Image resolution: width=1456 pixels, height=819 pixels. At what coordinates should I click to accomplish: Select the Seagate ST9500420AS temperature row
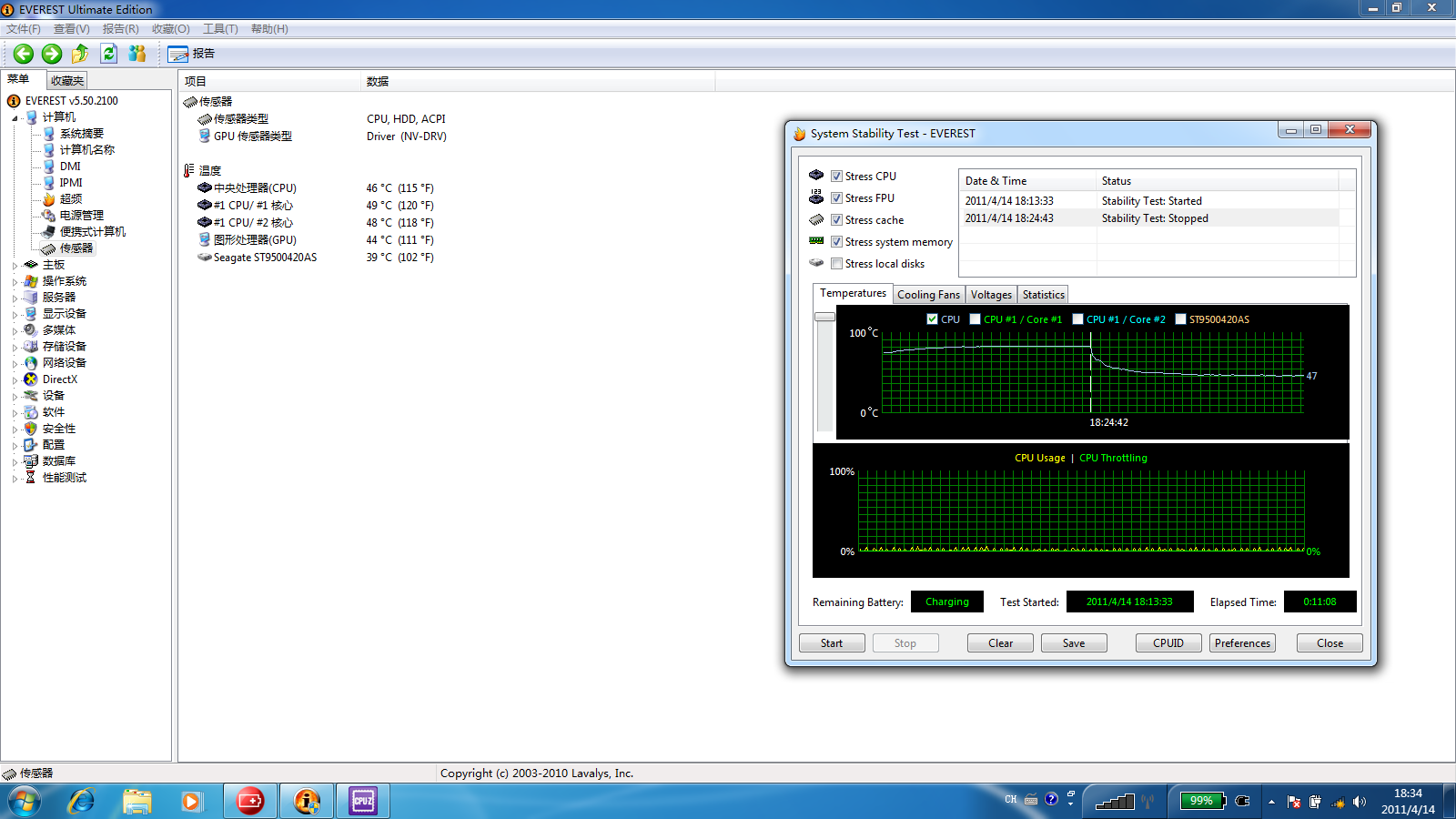click(x=315, y=258)
